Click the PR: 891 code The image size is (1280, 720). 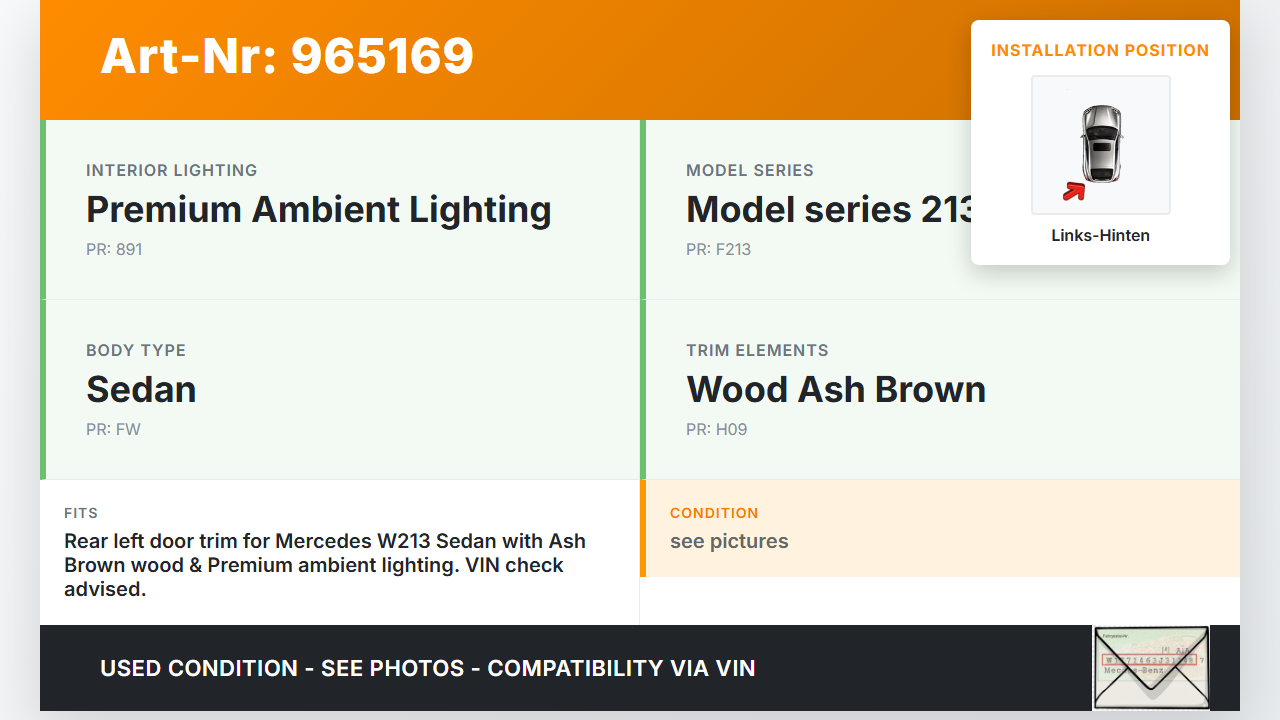(114, 250)
